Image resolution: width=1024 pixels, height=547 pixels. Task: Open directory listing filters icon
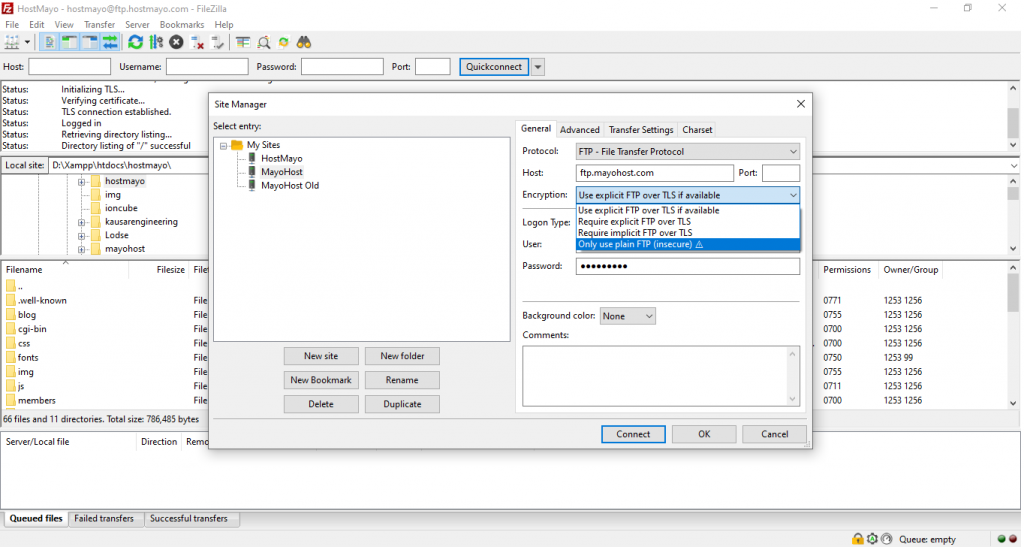[x=243, y=42]
